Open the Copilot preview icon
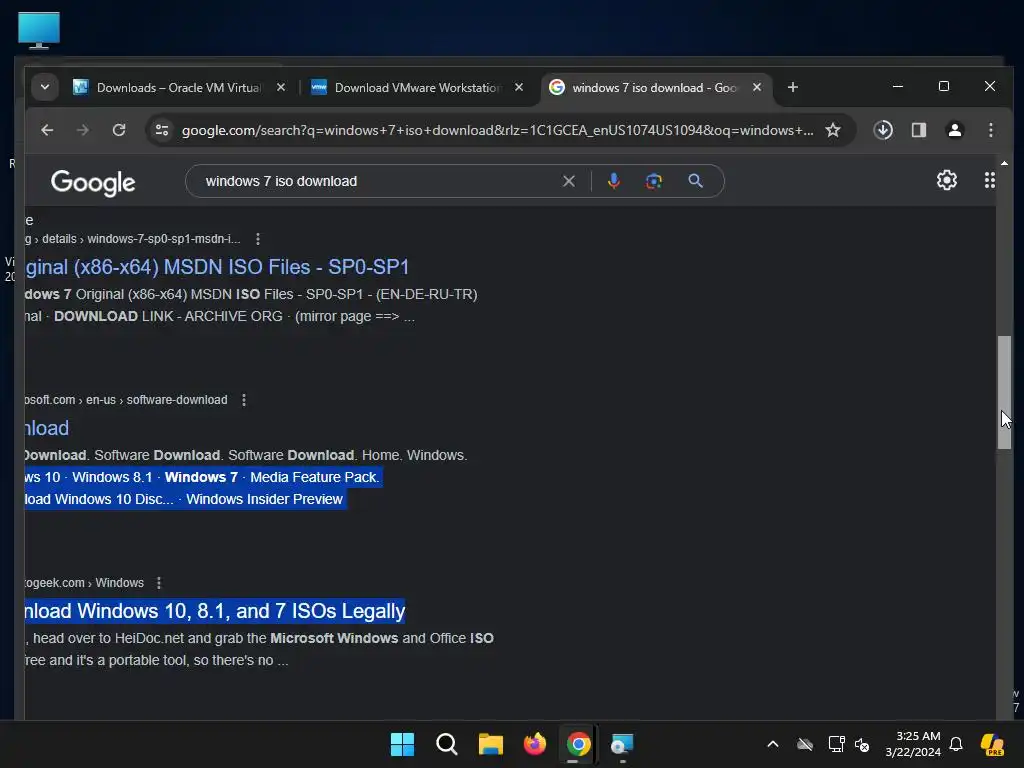The height and width of the screenshot is (768, 1024). tap(993, 744)
